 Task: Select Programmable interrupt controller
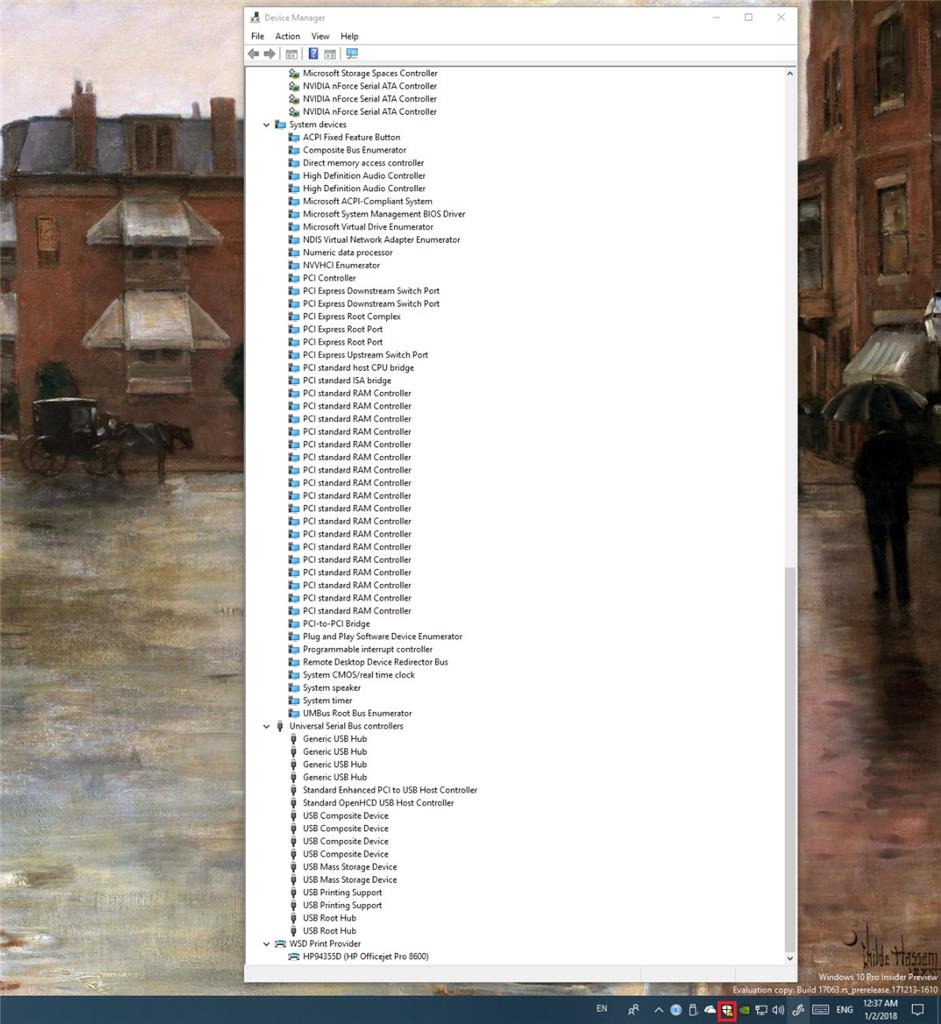click(x=367, y=649)
